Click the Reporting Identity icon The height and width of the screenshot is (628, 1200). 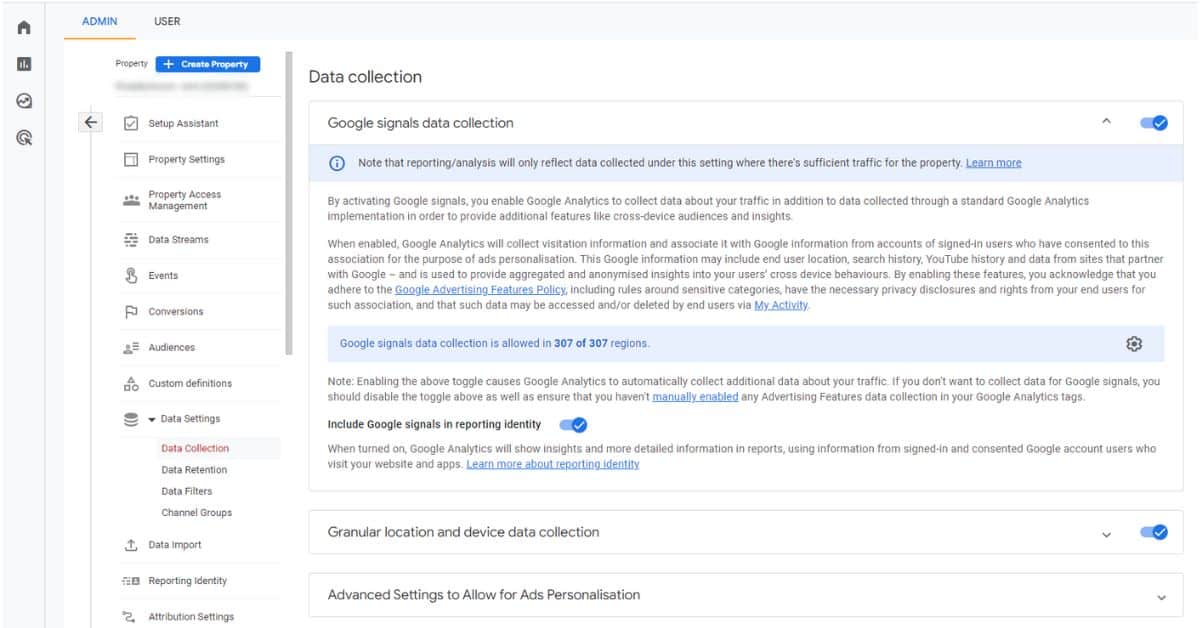coord(130,581)
